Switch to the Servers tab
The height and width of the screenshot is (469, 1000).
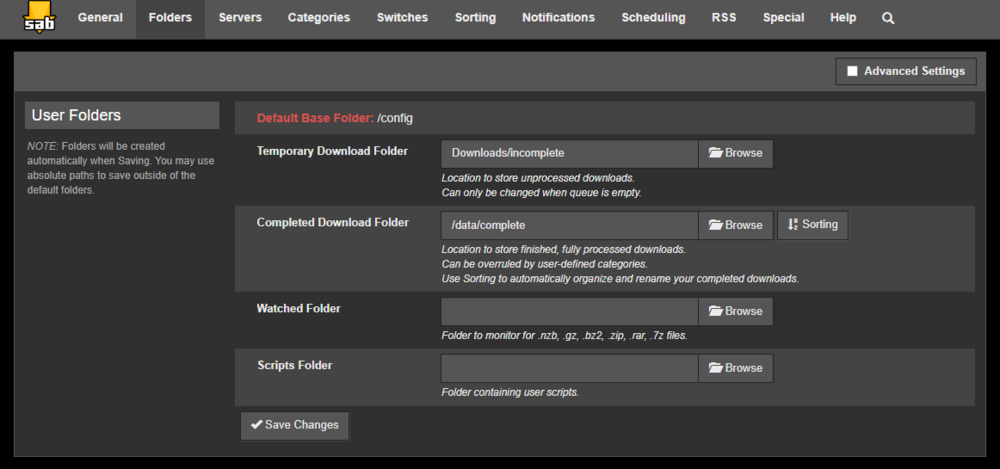coord(240,18)
